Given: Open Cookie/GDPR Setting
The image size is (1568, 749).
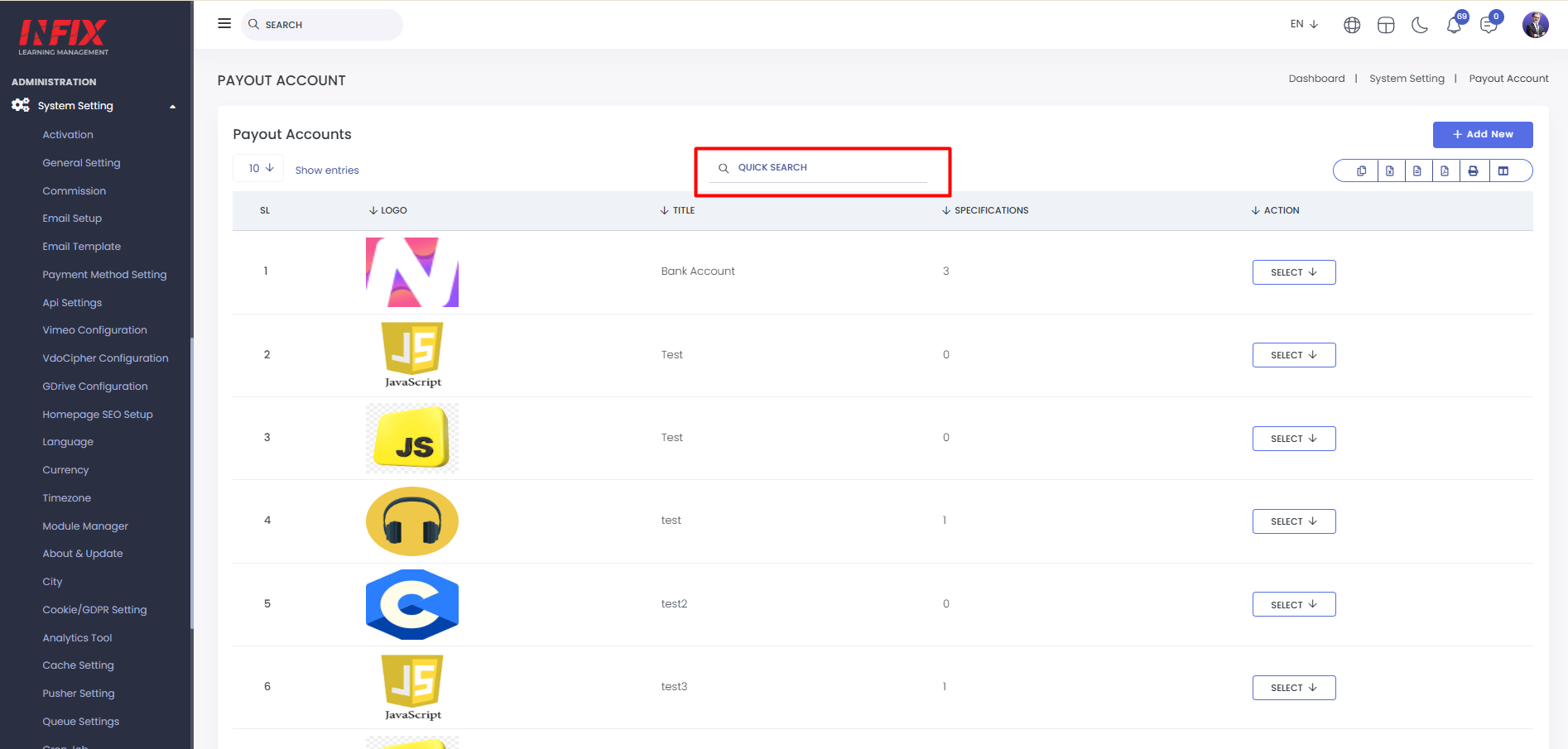Looking at the screenshot, I should [x=94, y=610].
